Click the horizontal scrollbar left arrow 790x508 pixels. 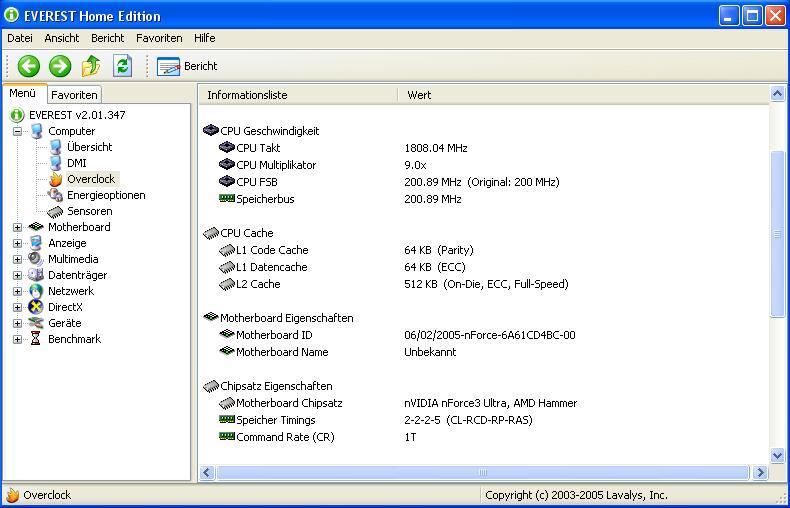[x=207, y=473]
